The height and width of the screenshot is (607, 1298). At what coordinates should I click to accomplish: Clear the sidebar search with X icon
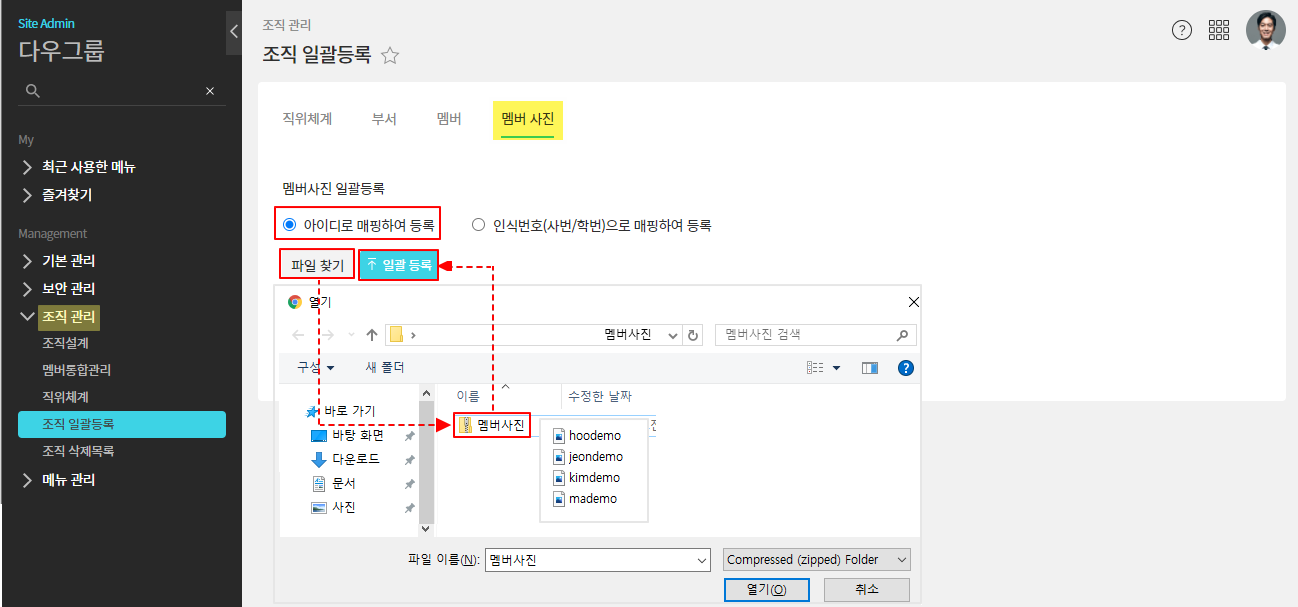210,91
